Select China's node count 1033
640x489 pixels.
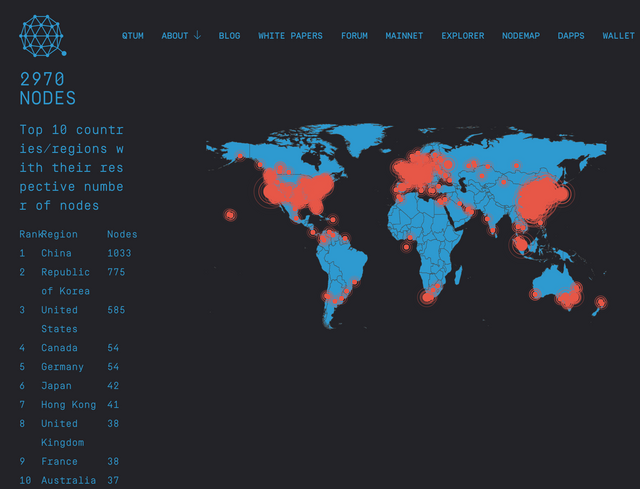119,253
